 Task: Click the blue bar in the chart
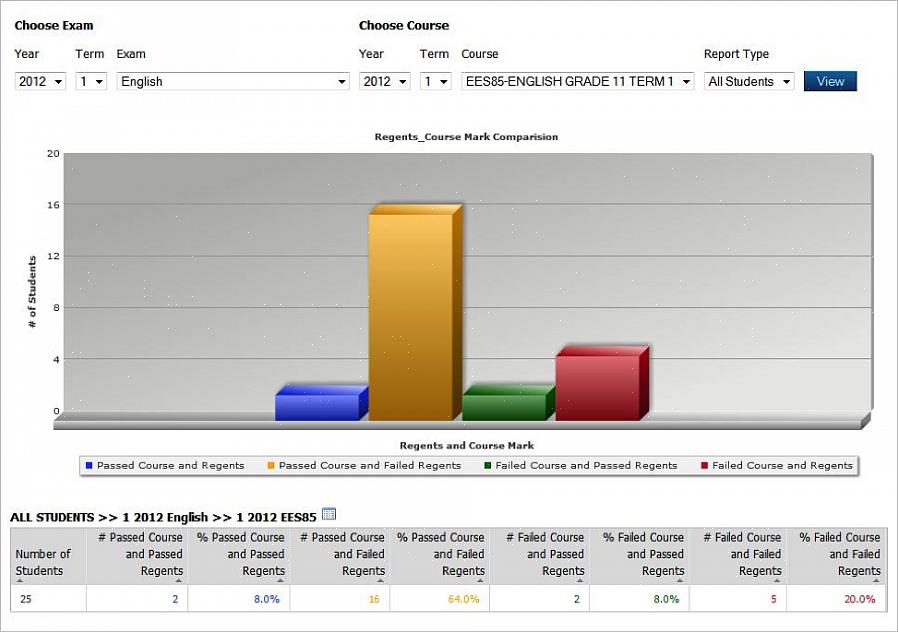[x=316, y=406]
